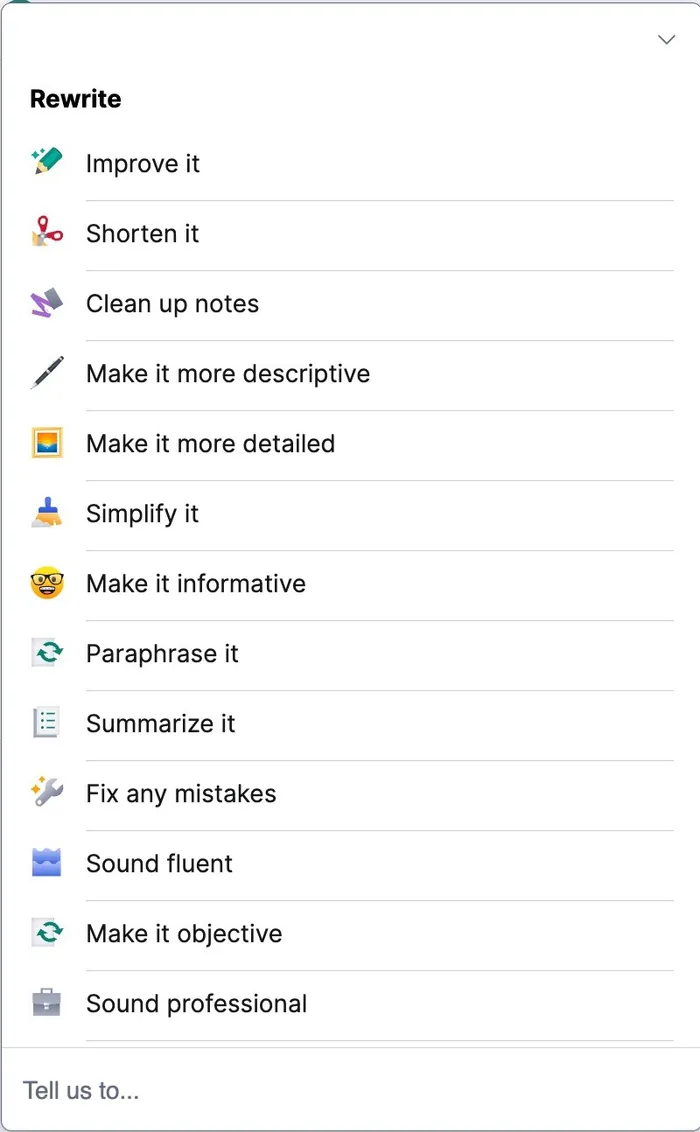Click the wrench icon beside Fix any mistakes
Image resolution: width=700 pixels, height=1132 pixels.
tap(47, 792)
